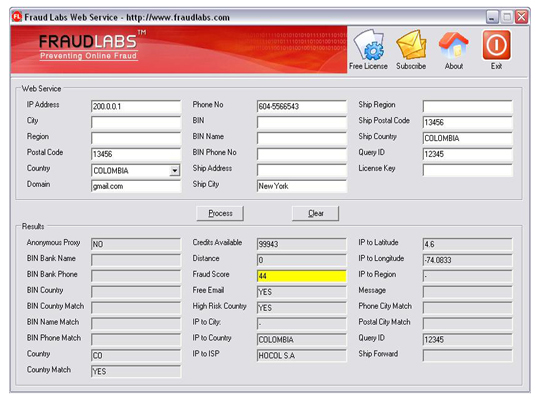Click the Ship Postal Code input field
Screen dimensions: 540x400
coord(467,122)
